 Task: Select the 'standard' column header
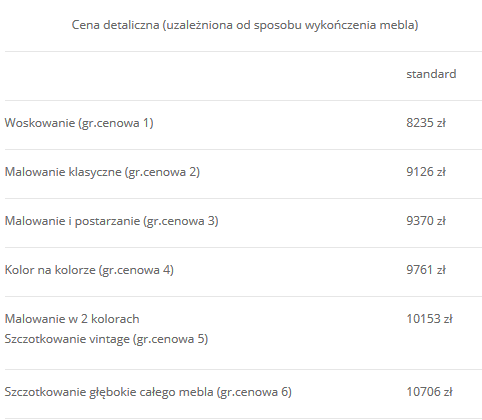pyautogui.click(x=431, y=74)
